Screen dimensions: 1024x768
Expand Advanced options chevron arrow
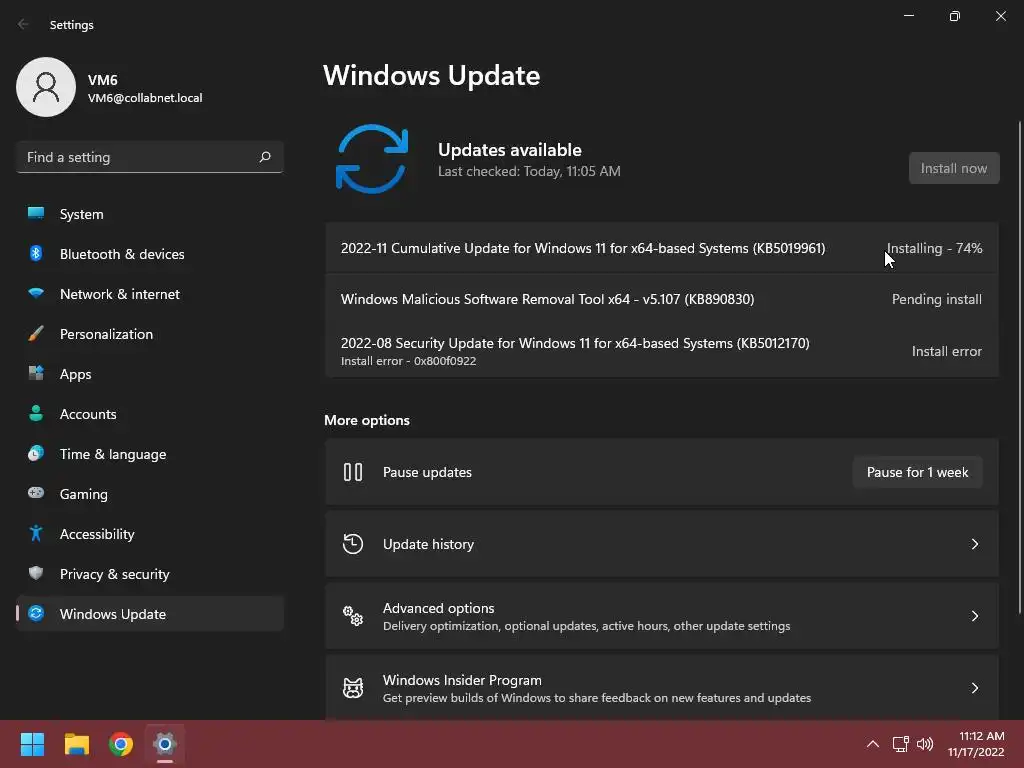(974, 615)
